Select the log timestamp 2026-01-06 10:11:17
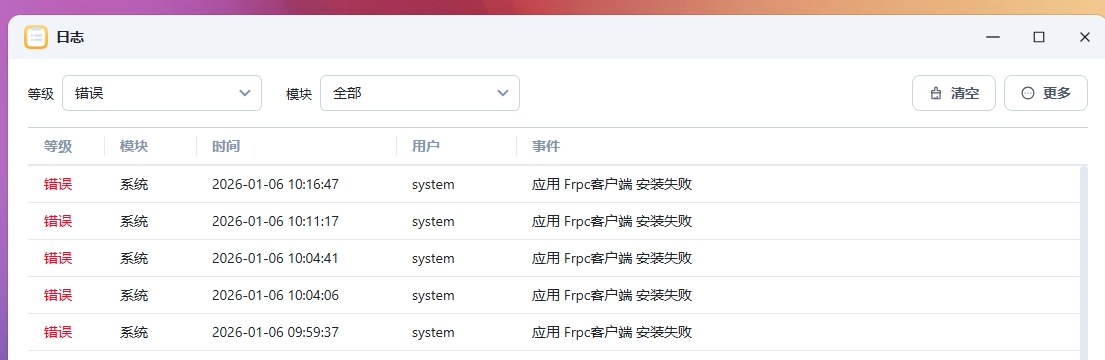This screenshot has height=360, width=1105. (276, 221)
